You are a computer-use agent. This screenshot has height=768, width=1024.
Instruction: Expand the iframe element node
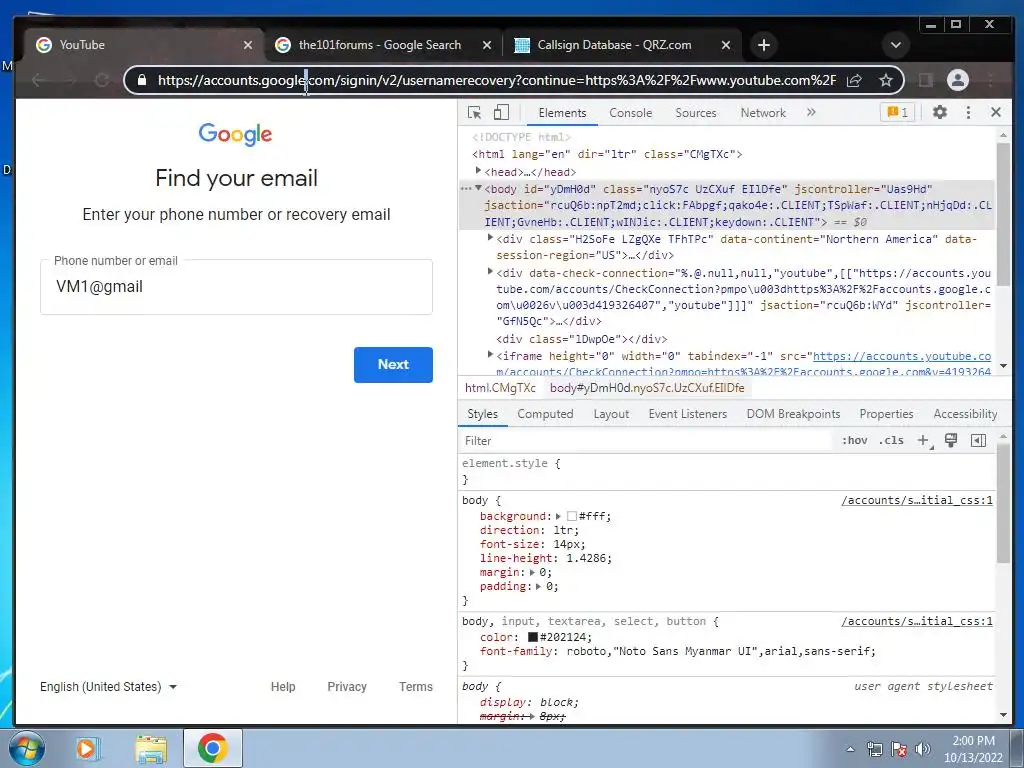coord(490,355)
